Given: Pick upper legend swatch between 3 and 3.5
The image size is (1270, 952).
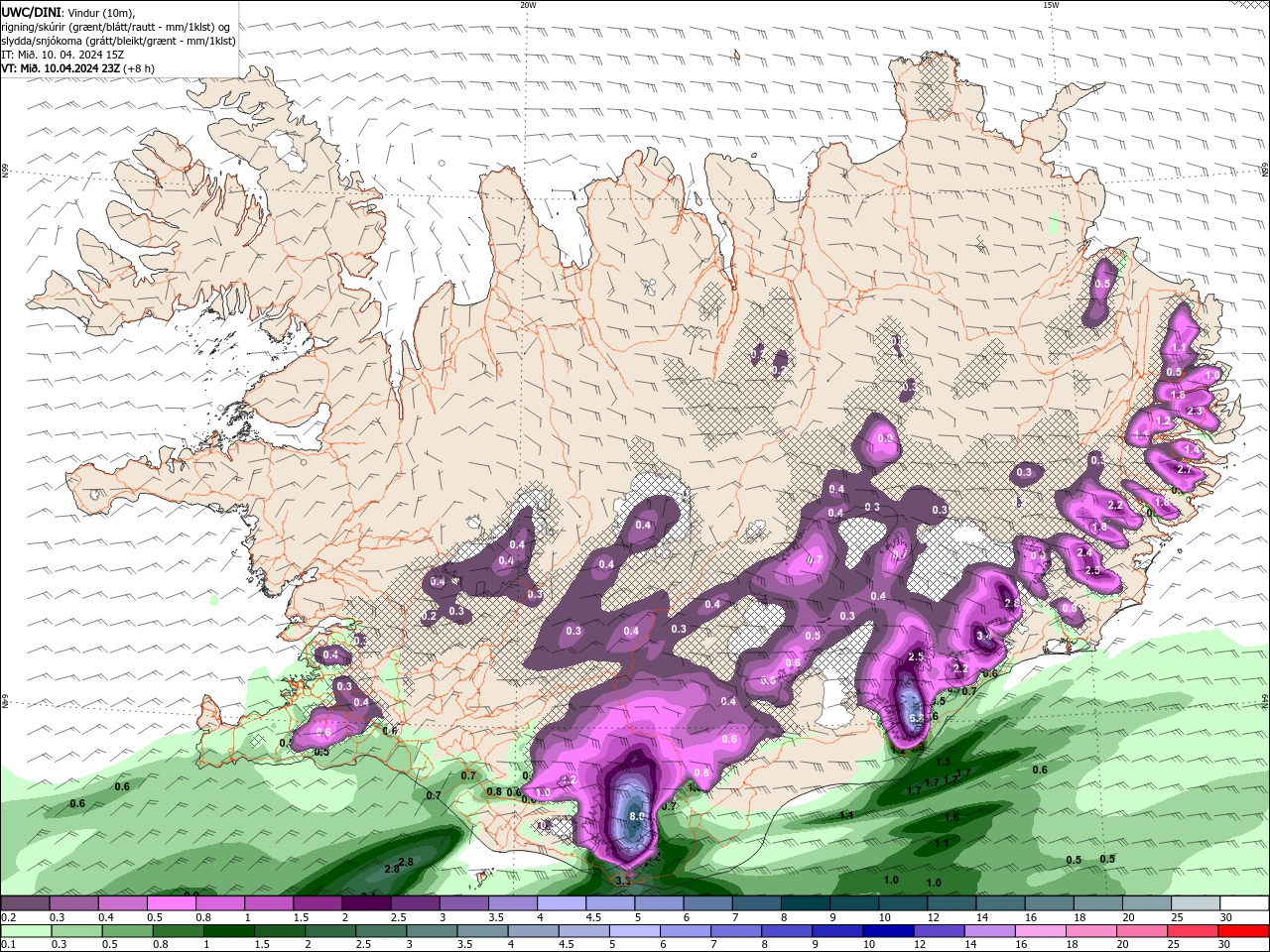Looking at the screenshot, I should click(x=463, y=903).
